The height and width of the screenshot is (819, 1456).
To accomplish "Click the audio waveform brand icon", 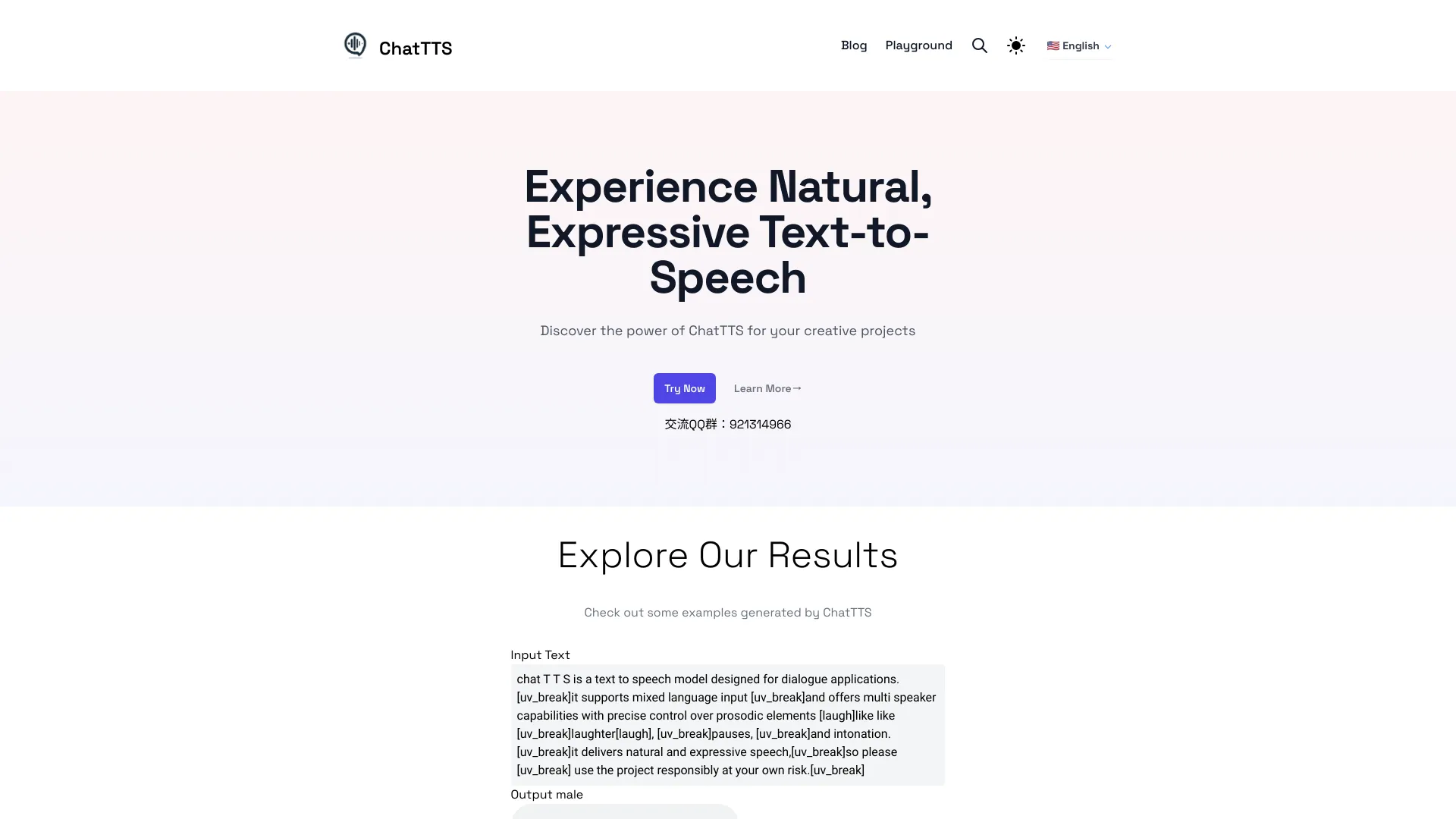I will click(355, 45).
